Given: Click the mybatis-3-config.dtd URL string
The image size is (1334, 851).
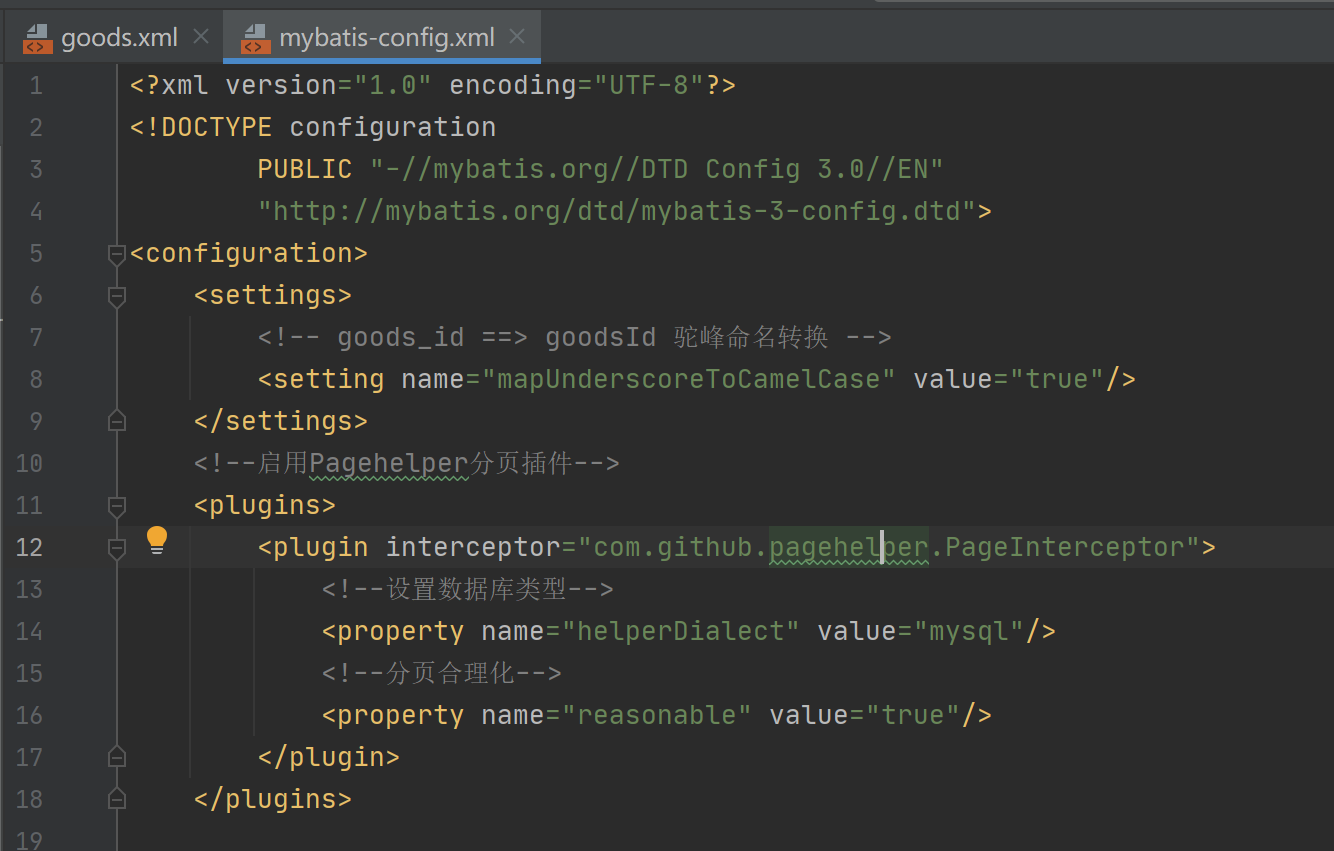Looking at the screenshot, I should pyautogui.click(x=617, y=212).
